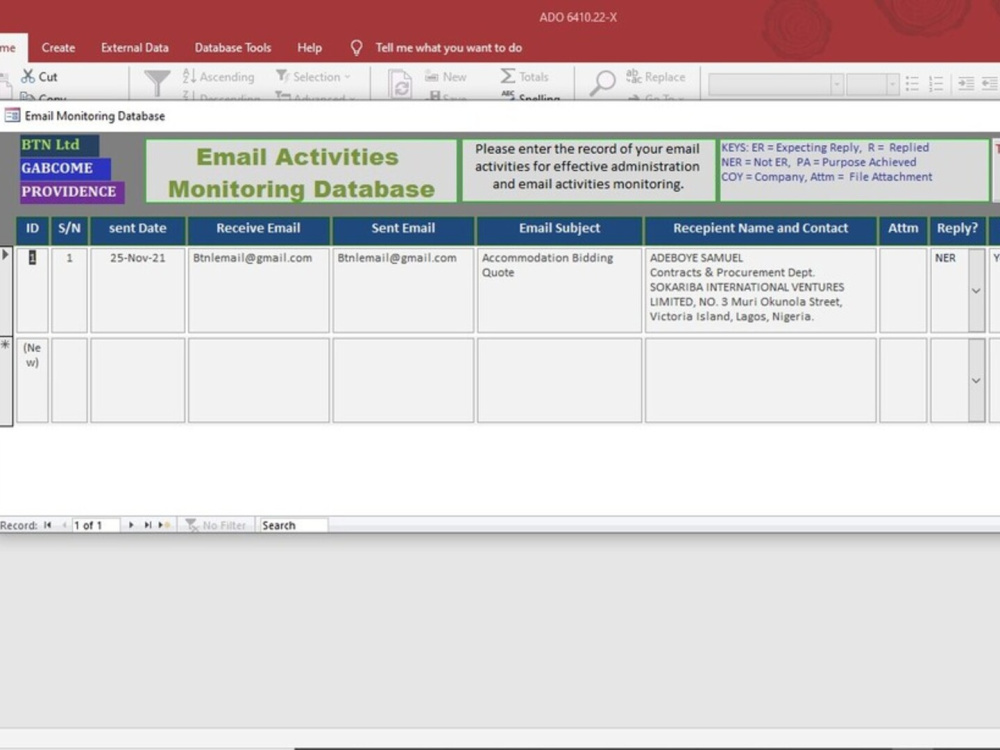Click the Sent Email column header
Image resolution: width=1000 pixels, height=750 pixels.
(x=403, y=229)
